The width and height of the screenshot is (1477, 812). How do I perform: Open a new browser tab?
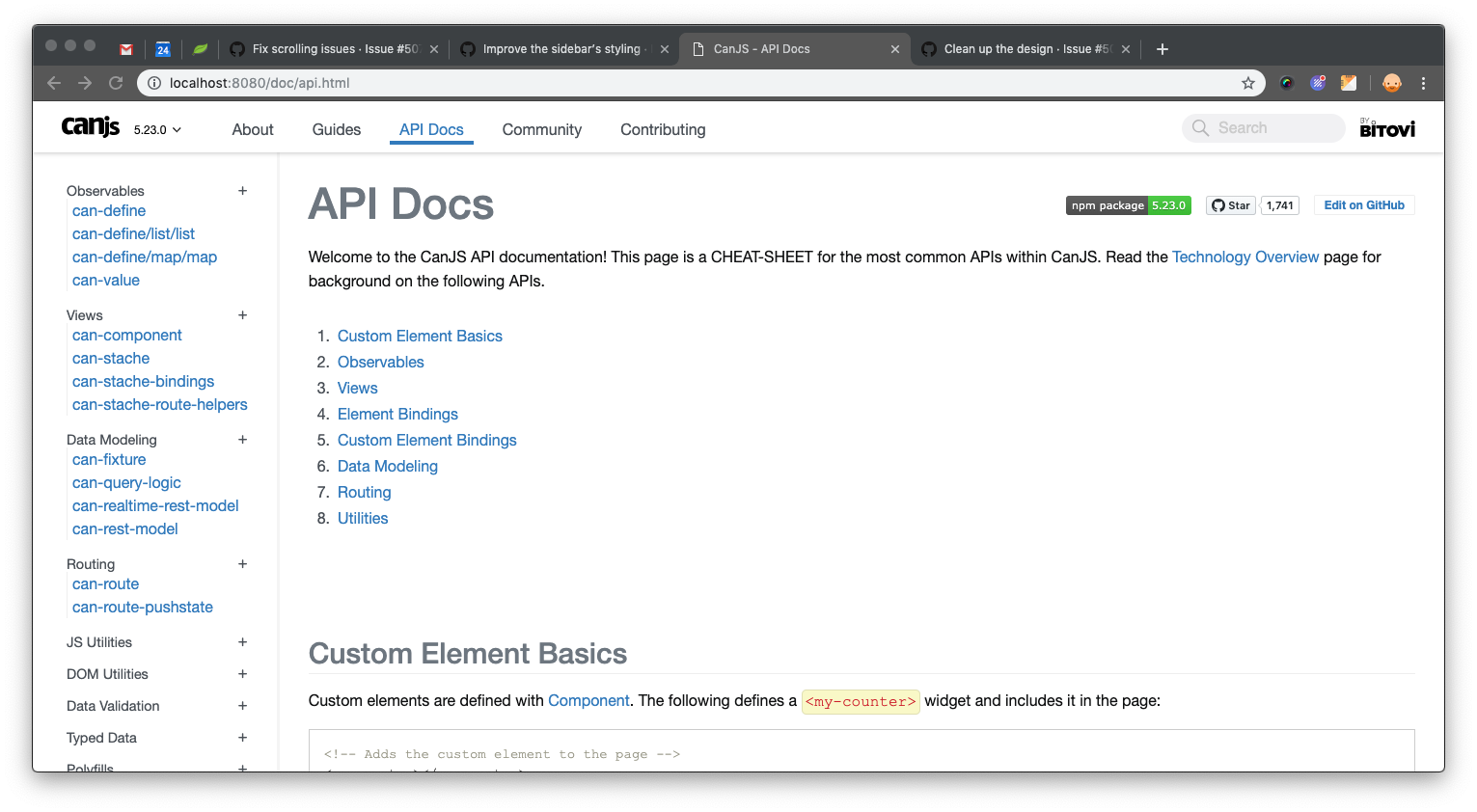(1162, 49)
